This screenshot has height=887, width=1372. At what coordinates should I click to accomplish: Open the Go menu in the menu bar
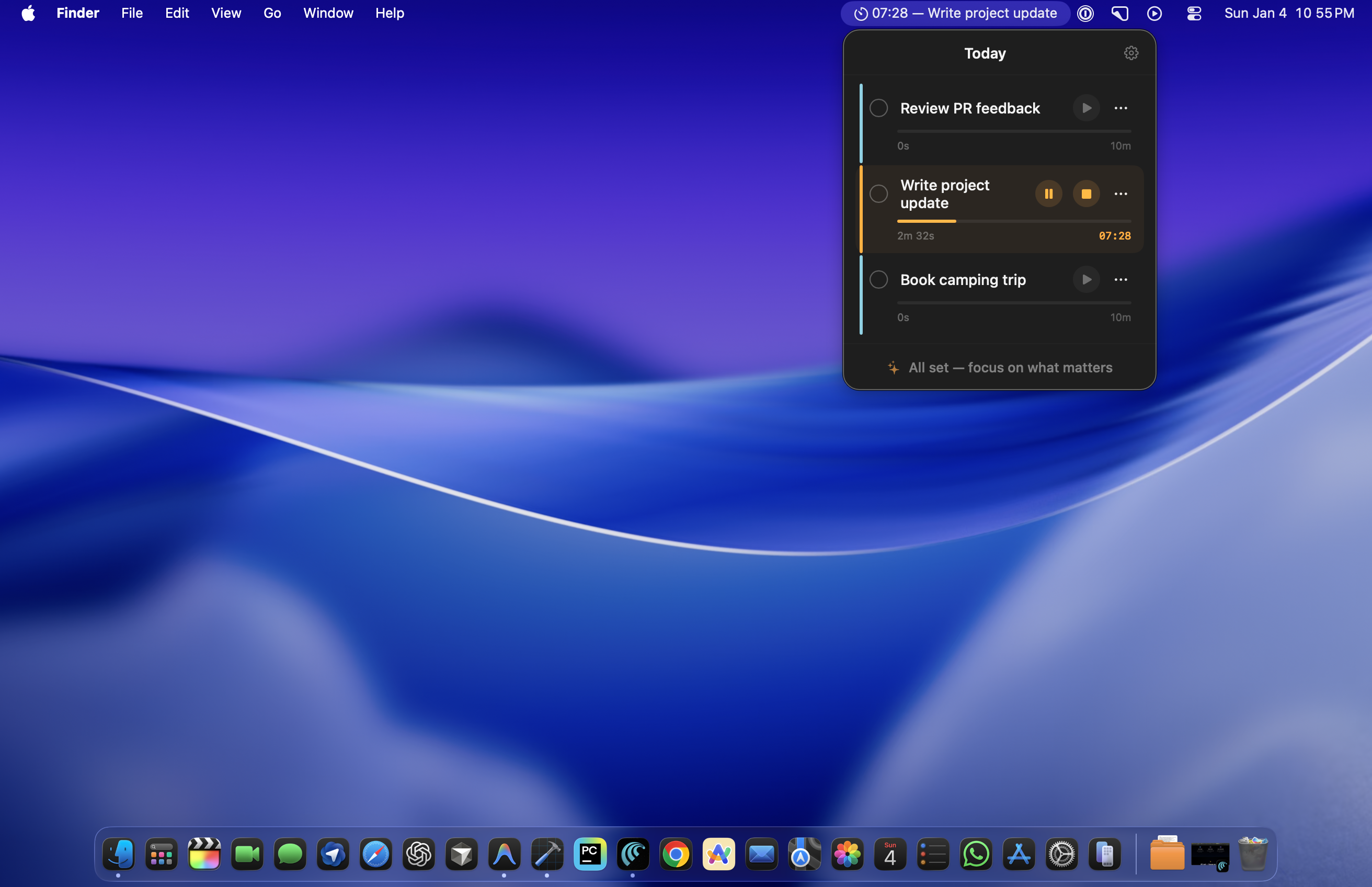pos(272,13)
